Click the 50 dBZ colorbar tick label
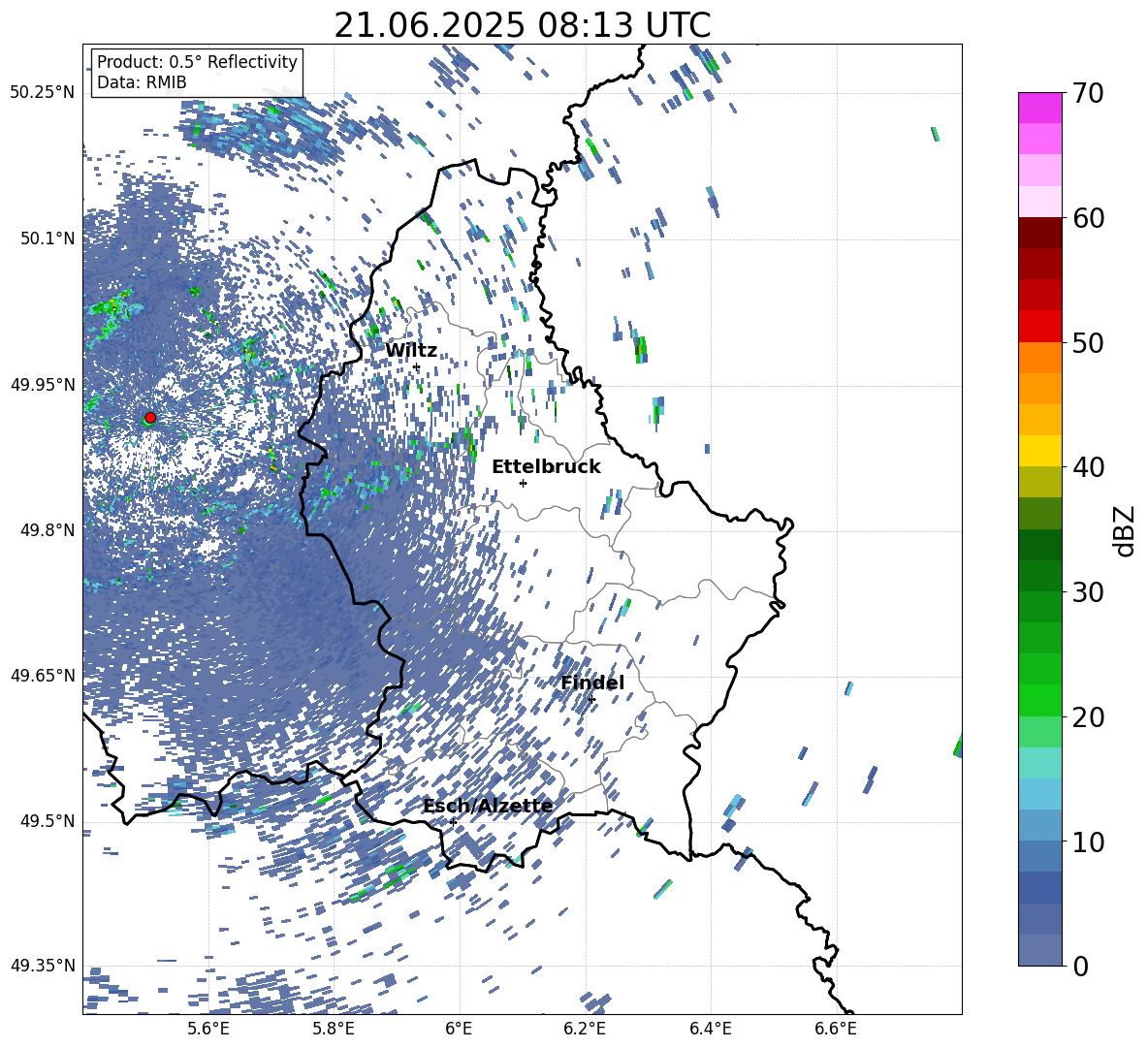1148x1048 pixels. [1088, 343]
